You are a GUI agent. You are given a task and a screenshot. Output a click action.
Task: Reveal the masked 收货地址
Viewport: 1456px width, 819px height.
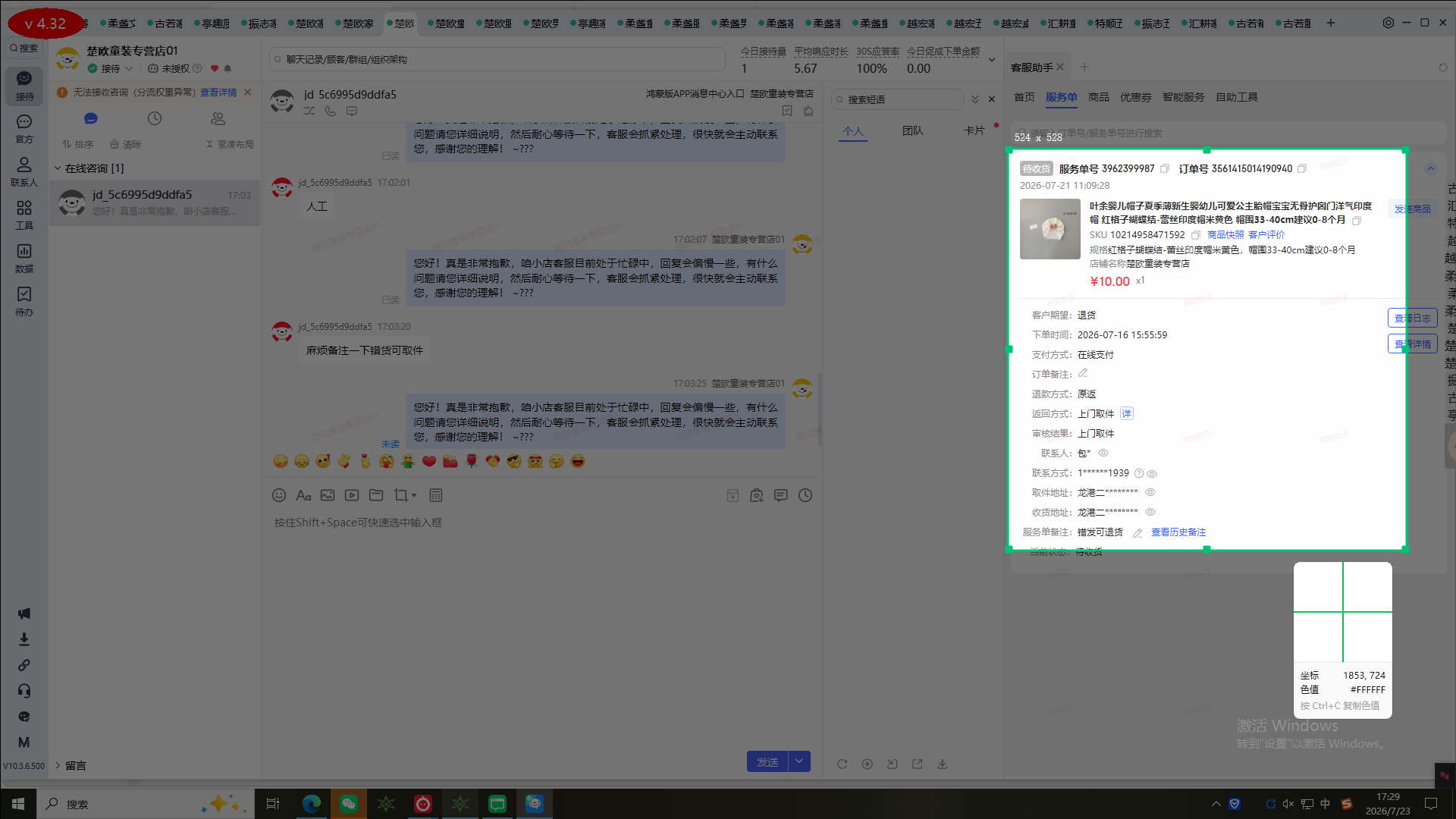tap(1150, 513)
